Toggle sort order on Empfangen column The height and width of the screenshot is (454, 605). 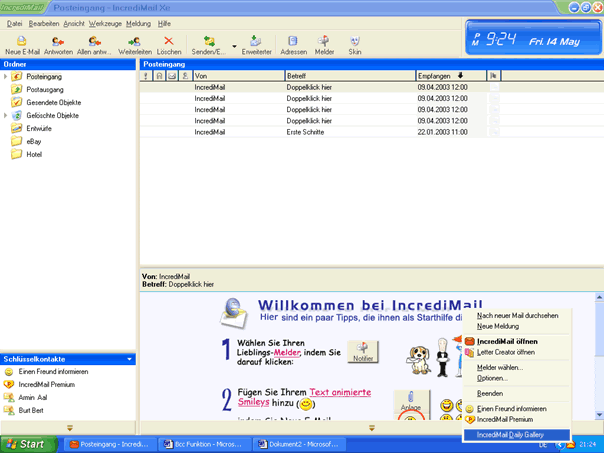point(451,76)
